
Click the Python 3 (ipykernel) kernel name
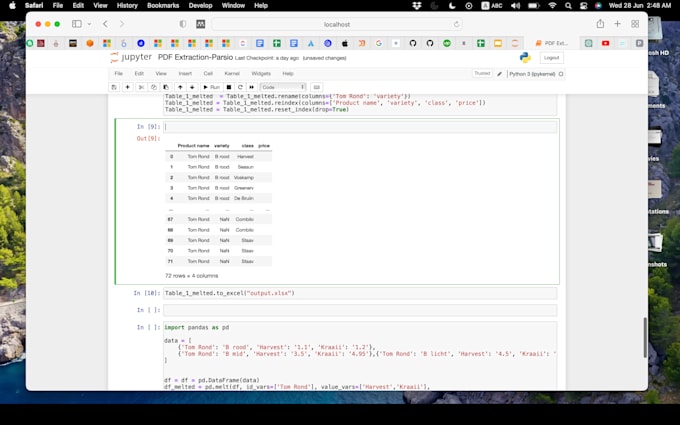(x=532, y=74)
